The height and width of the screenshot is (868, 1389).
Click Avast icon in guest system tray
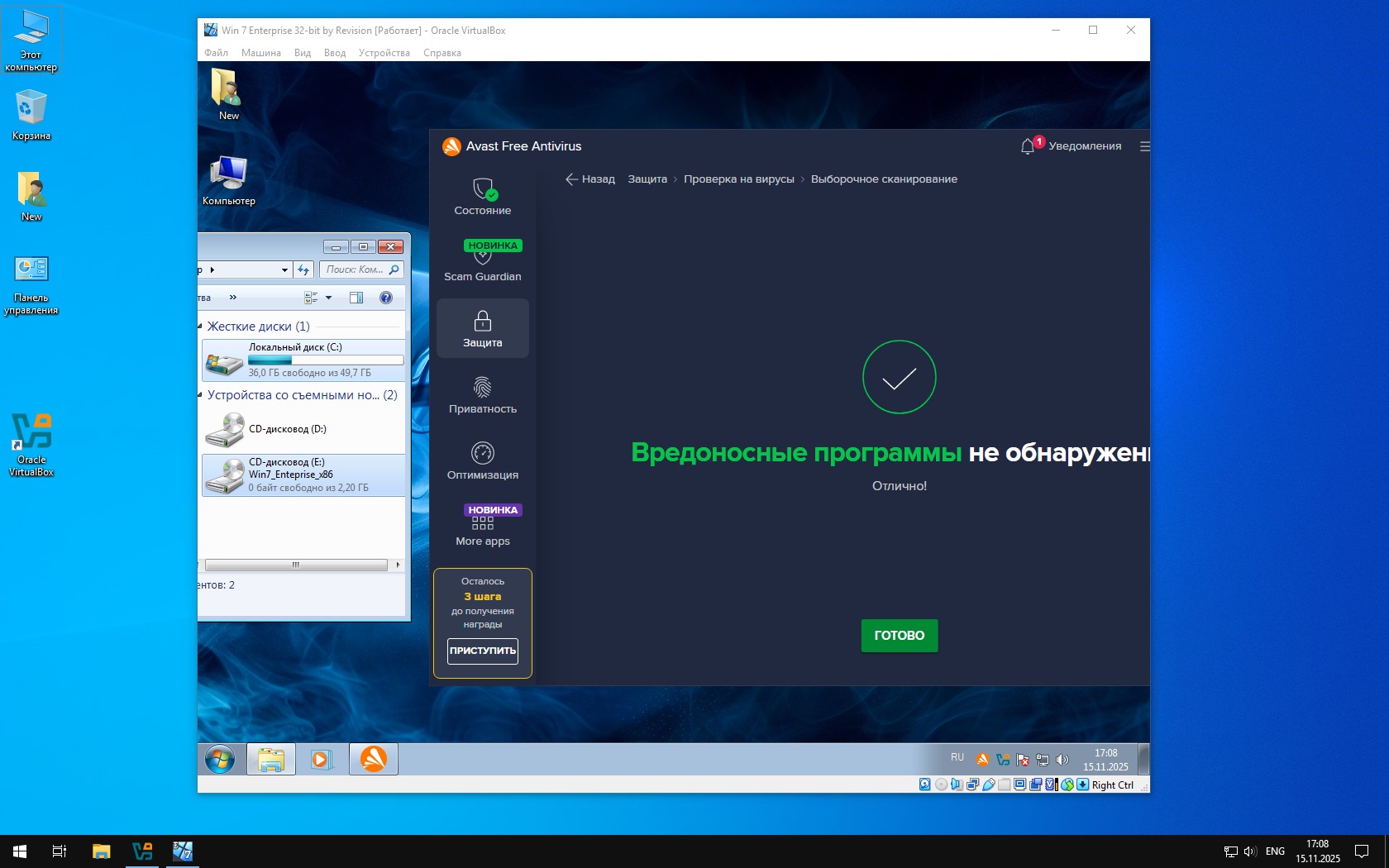click(983, 759)
